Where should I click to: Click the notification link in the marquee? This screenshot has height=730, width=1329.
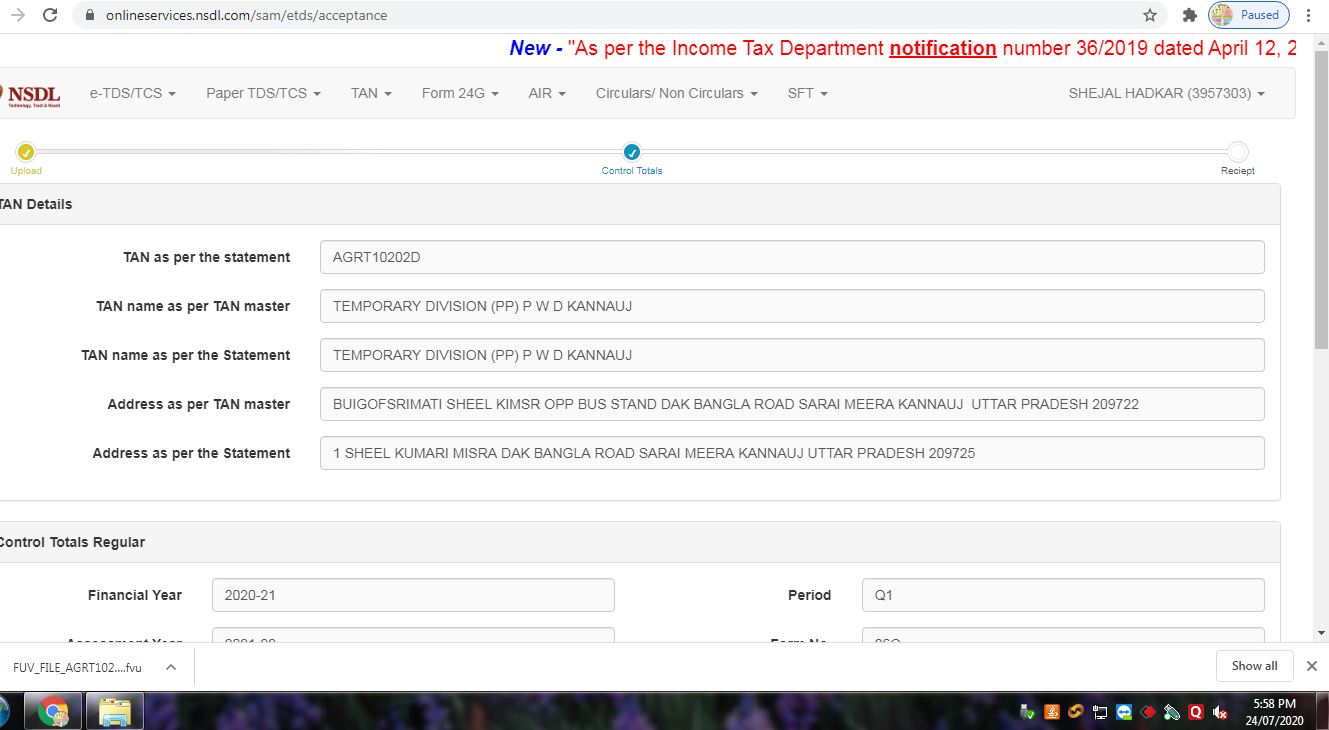point(943,48)
